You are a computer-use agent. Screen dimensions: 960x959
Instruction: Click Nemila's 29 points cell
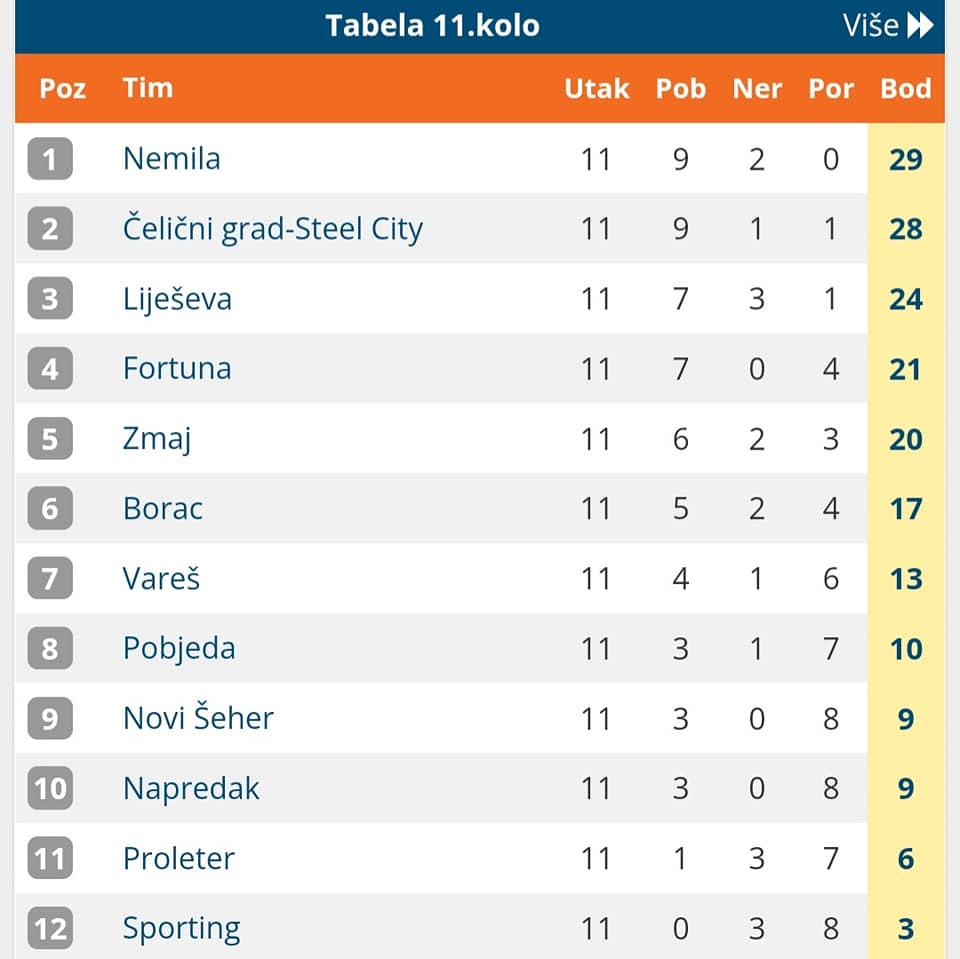[x=905, y=159]
